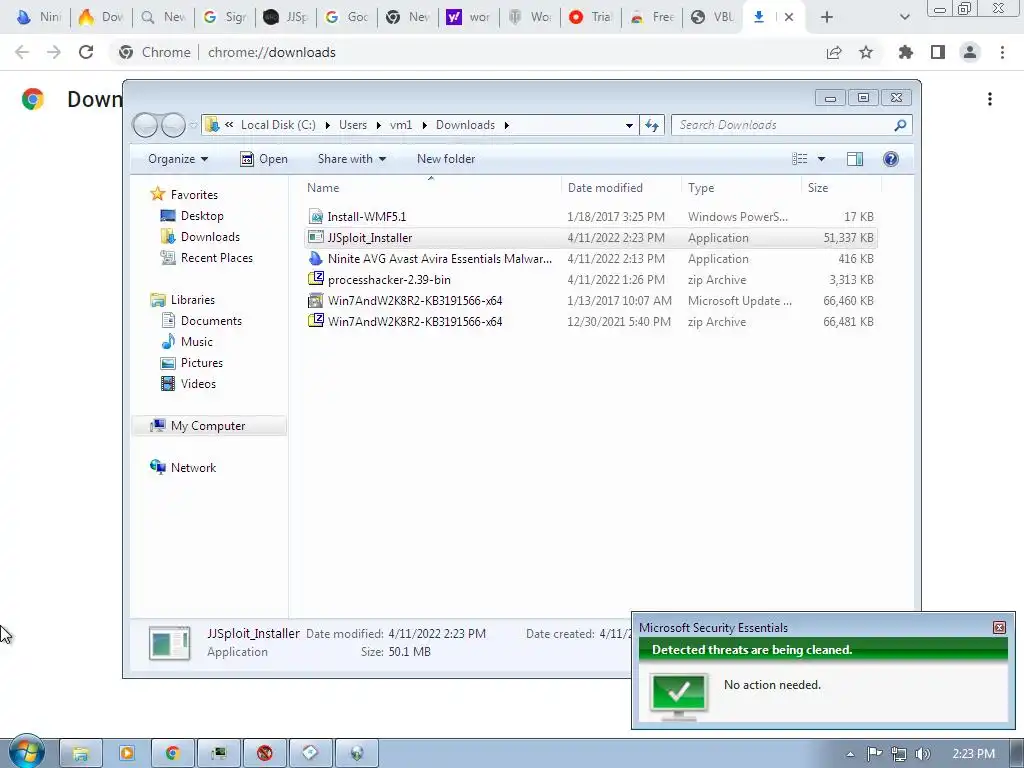The width and height of the screenshot is (1024, 768).
Task: Click the Explorer Back navigation button
Action: [x=145, y=125]
